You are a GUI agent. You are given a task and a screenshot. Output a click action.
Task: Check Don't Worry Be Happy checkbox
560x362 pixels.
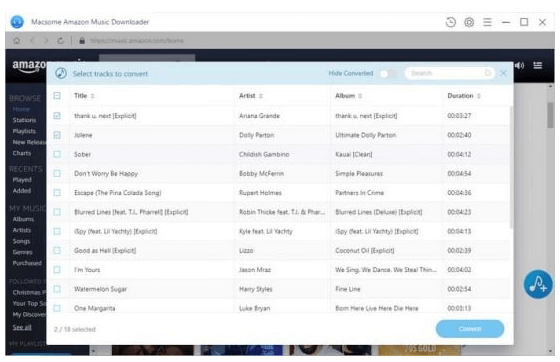57,174
